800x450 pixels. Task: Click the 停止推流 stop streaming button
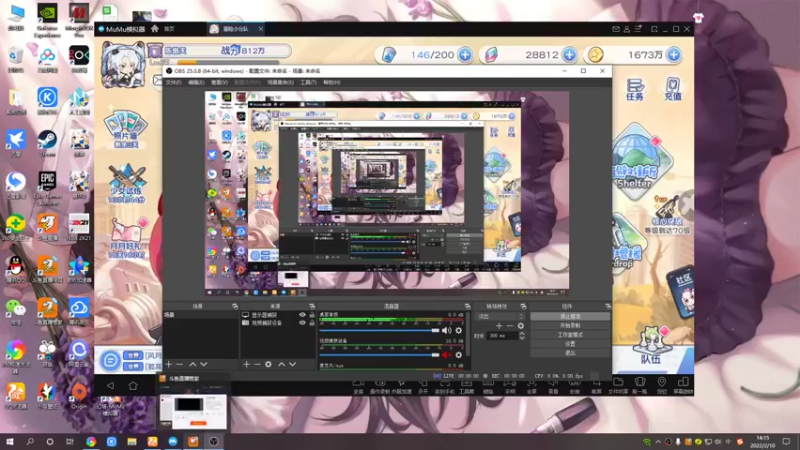[570, 316]
